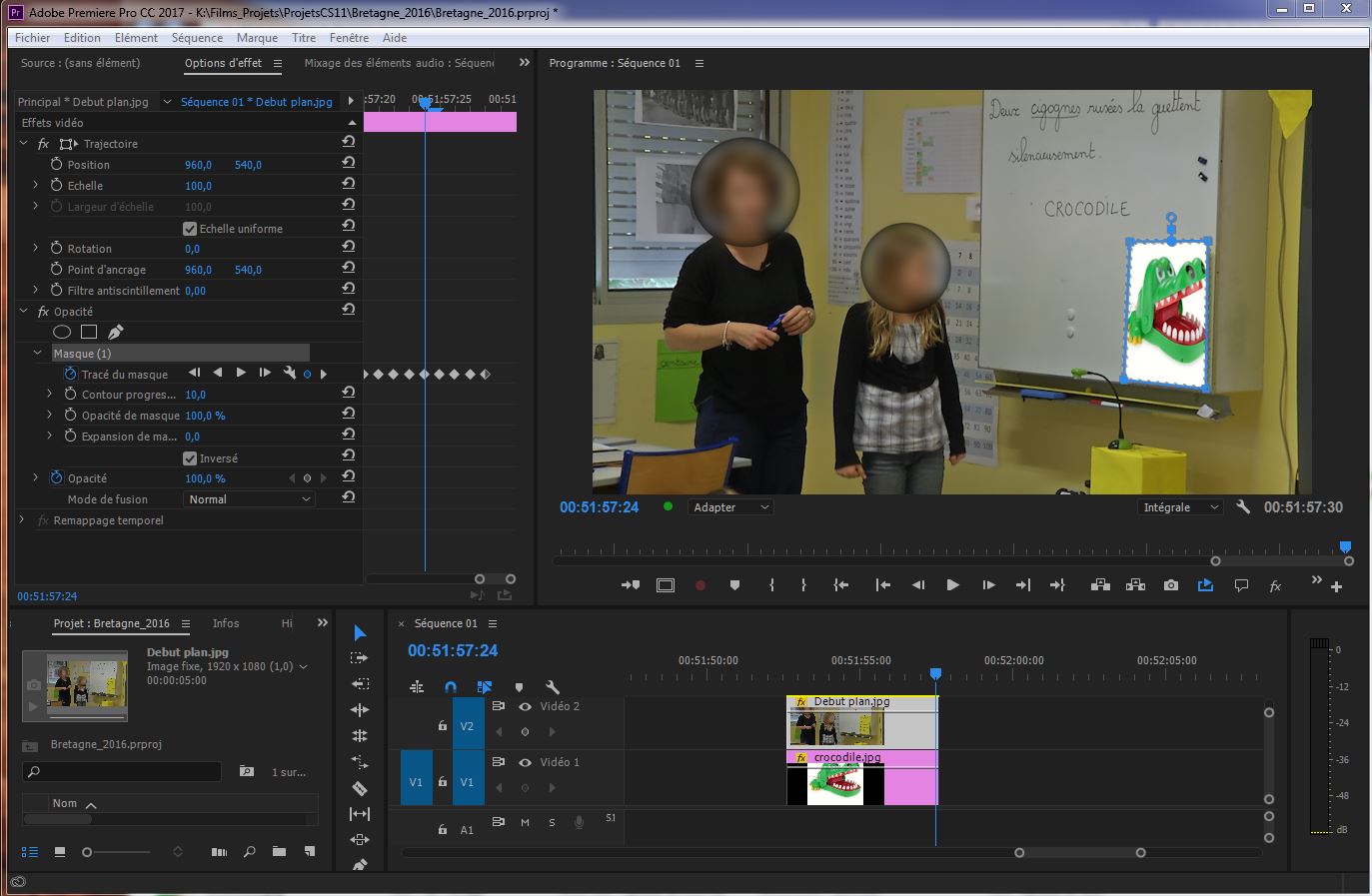Select the ellipse mask tool under Opacité
The height and width of the screenshot is (896, 1372).
point(61,332)
